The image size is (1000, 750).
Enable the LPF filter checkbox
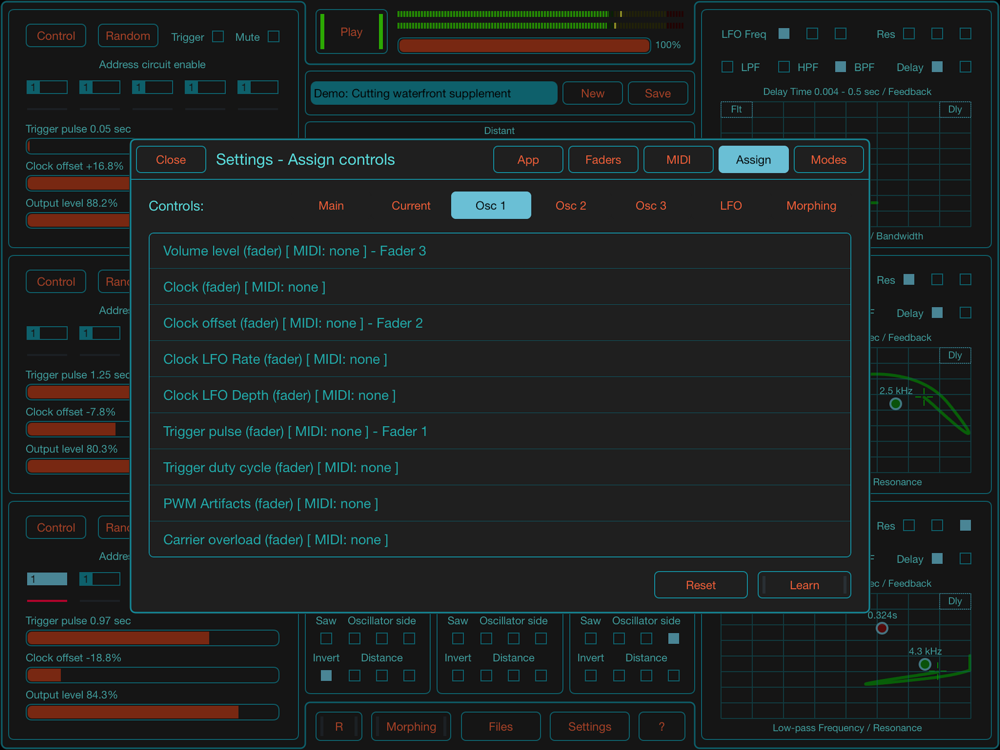728,67
